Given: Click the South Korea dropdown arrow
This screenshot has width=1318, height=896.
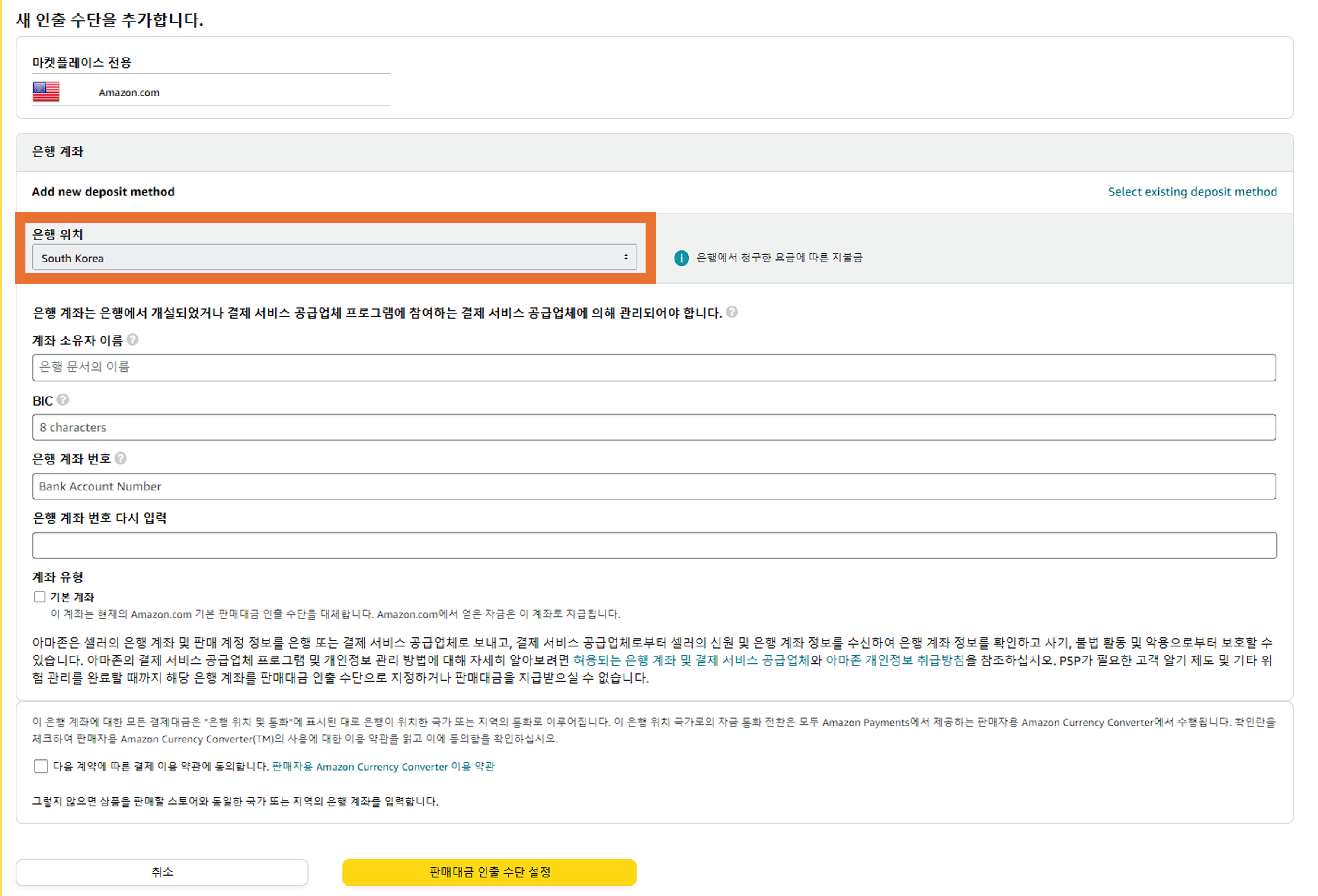Looking at the screenshot, I should [626, 257].
